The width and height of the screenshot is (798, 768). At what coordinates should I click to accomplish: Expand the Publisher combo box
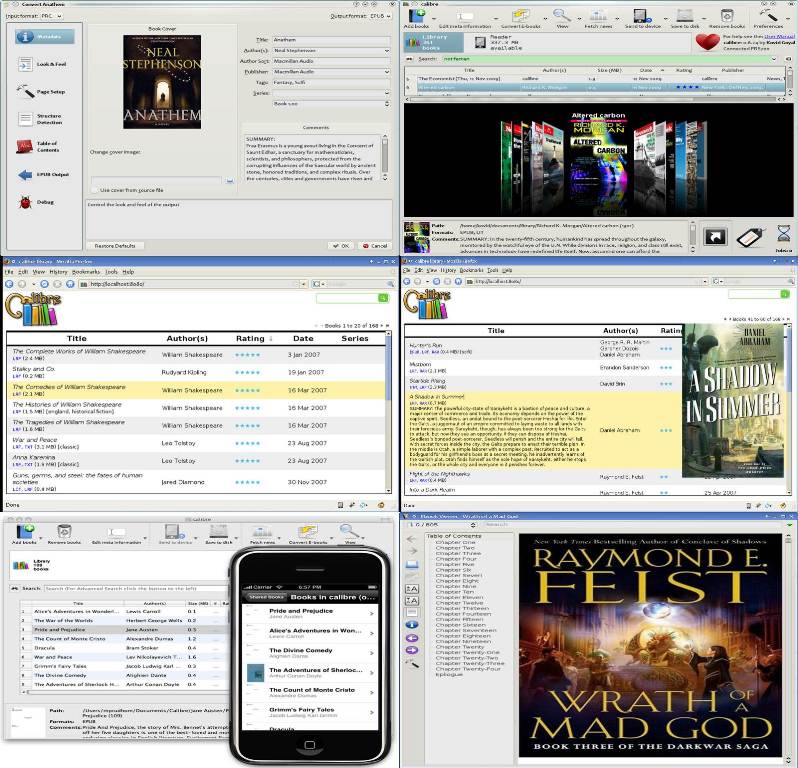(x=386, y=72)
